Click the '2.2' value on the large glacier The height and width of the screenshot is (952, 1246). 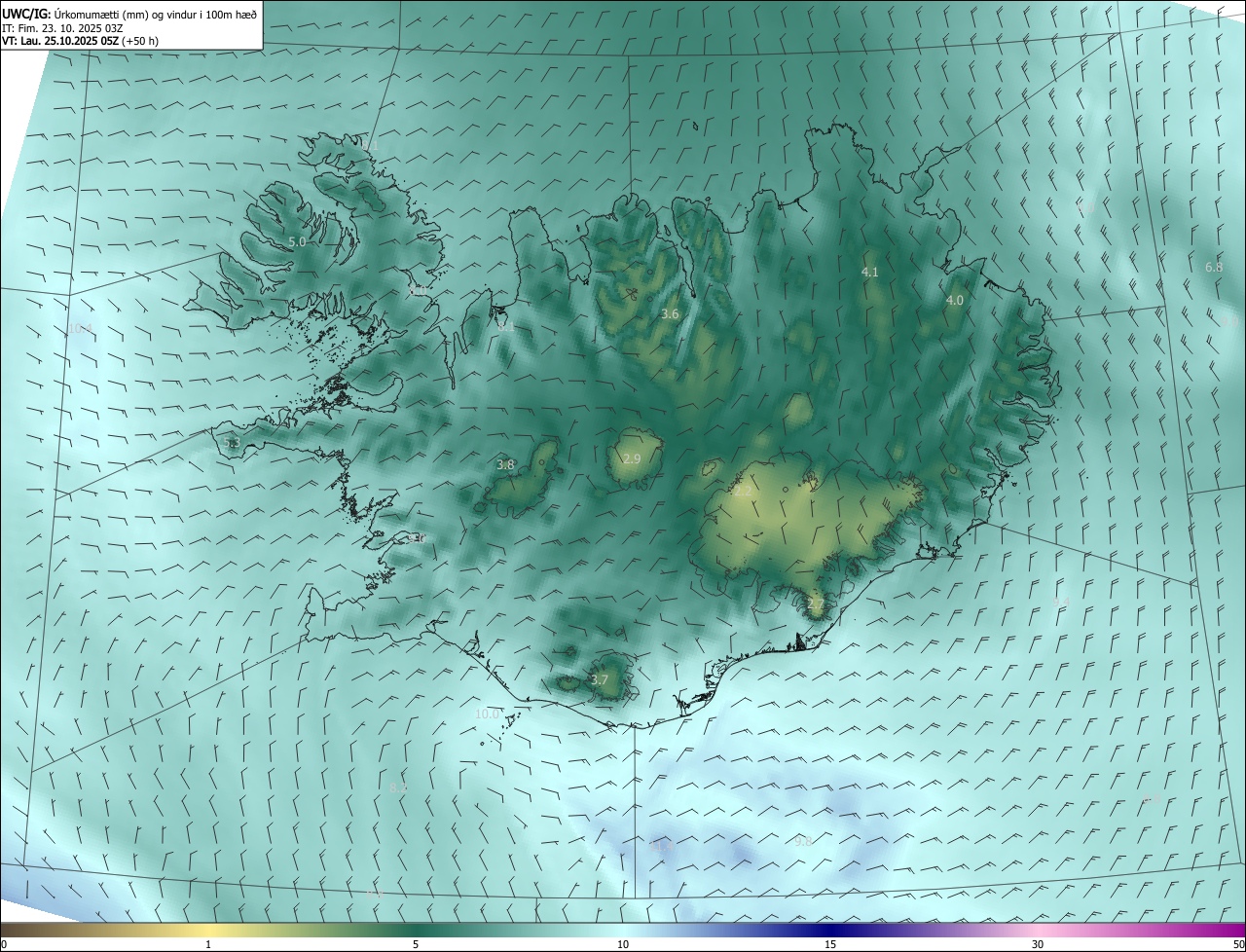click(743, 492)
